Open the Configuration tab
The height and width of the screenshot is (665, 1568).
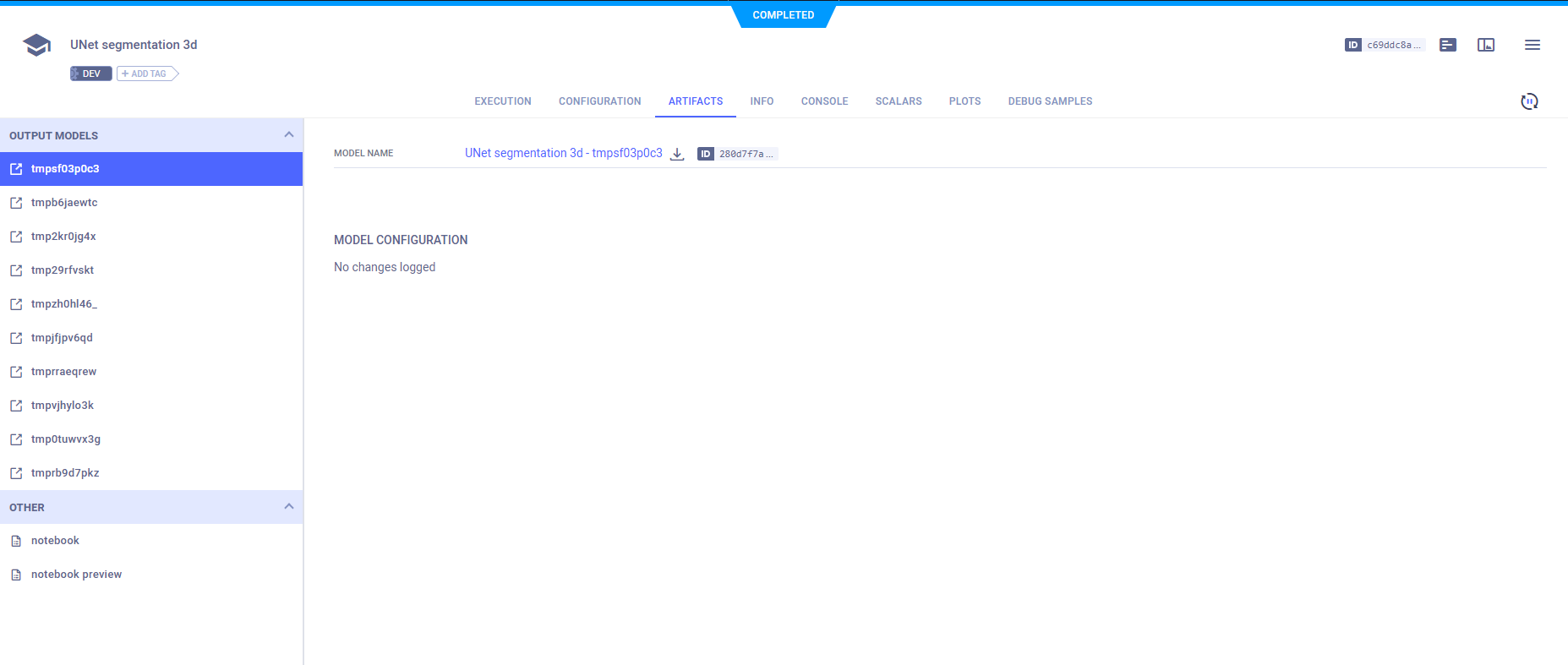[x=599, y=101]
